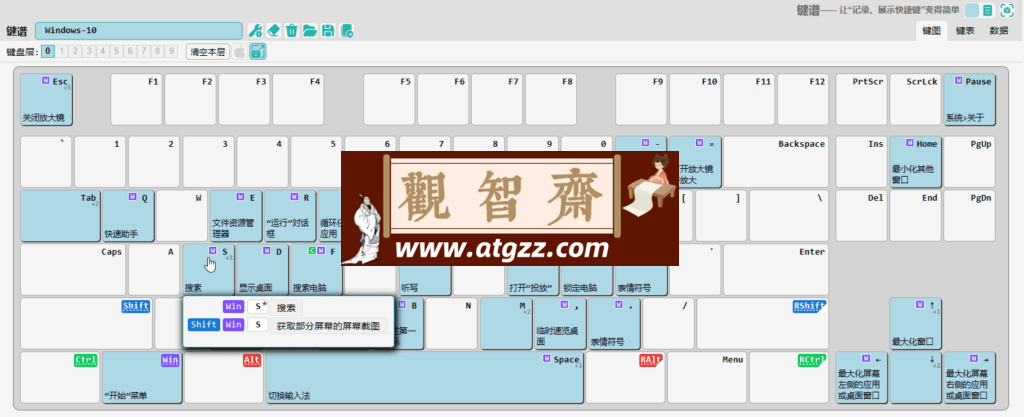
Task: Click the R key “运行”对话框
Action: tap(291, 216)
